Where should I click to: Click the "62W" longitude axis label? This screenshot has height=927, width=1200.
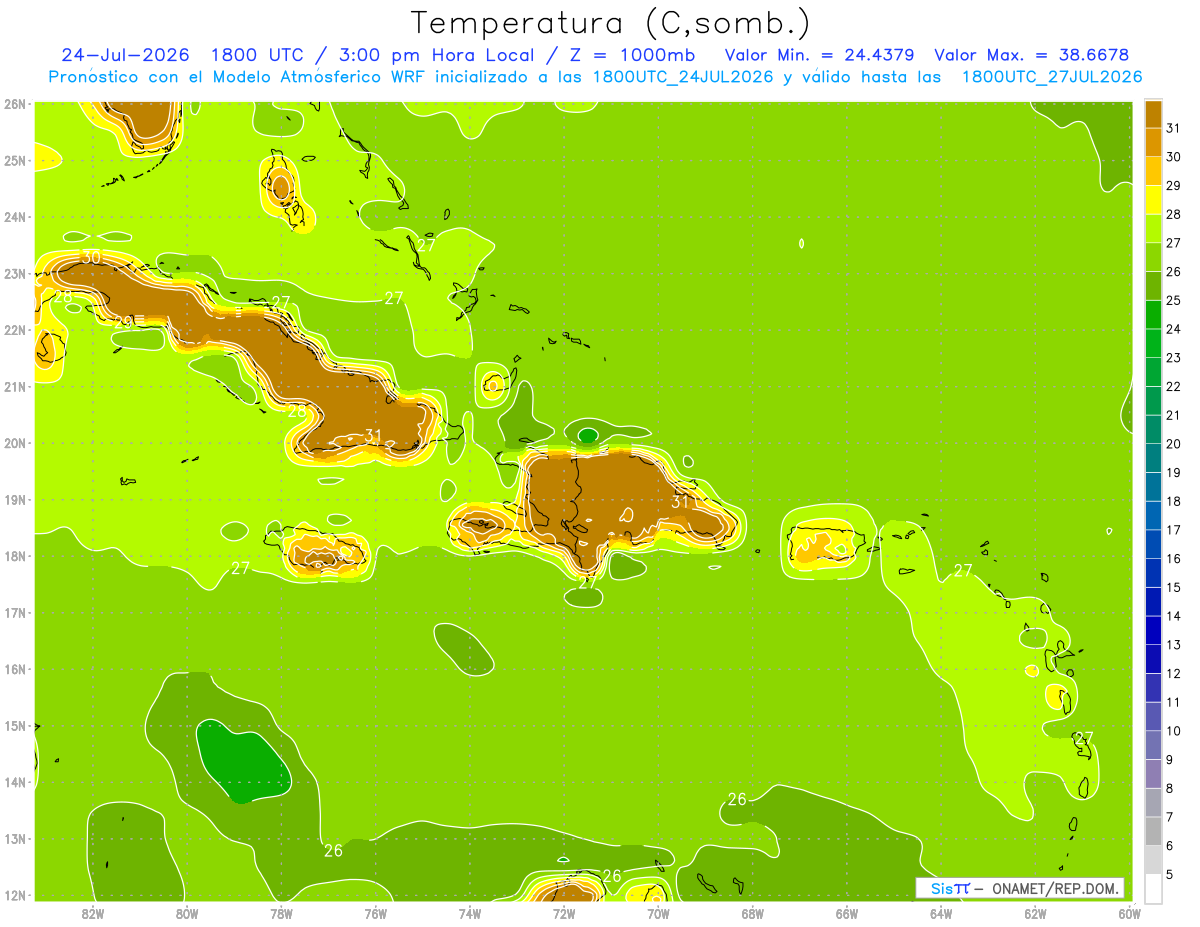point(1035,912)
